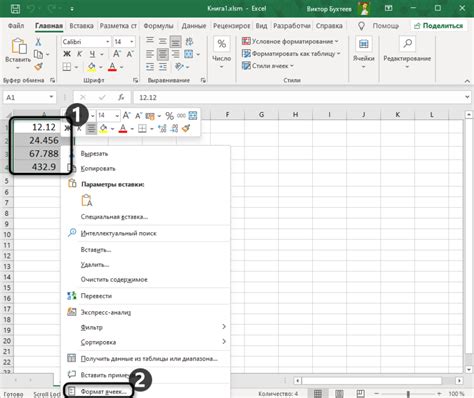The image size is (474, 398).
Task: Open Форматировать как таблицу dropdown
Action: [x=291, y=53]
